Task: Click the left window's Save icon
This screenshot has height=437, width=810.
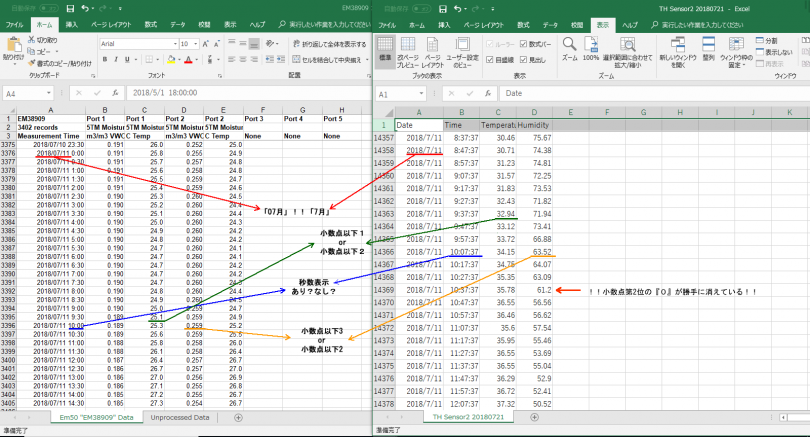Action: (x=70, y=8)
